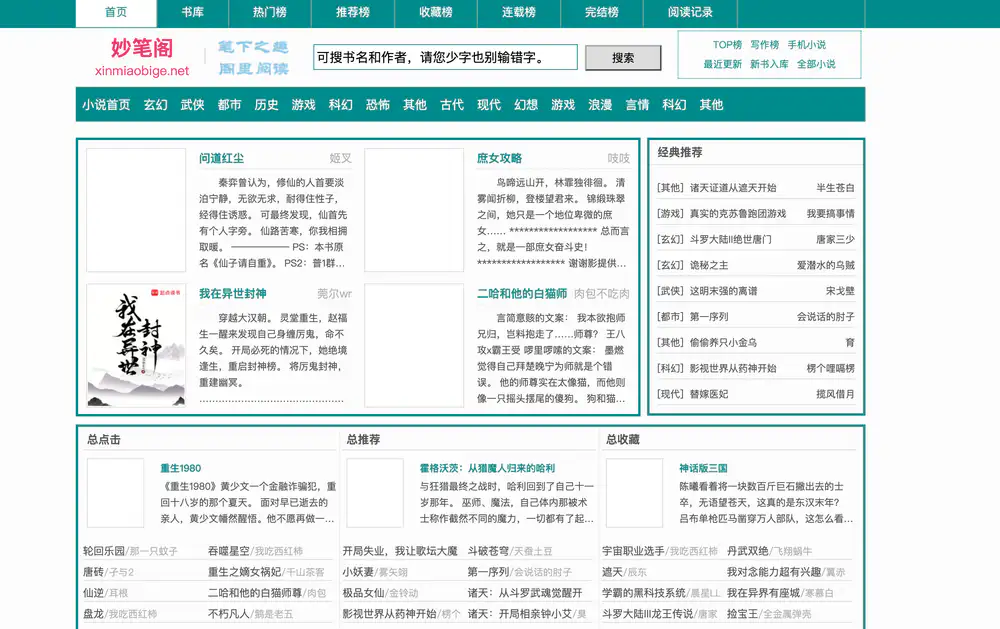Open 斗破苍穹 in 总推荐 list
The image size is (1000, 629).
pyautogui.click(x=488, y=551)
